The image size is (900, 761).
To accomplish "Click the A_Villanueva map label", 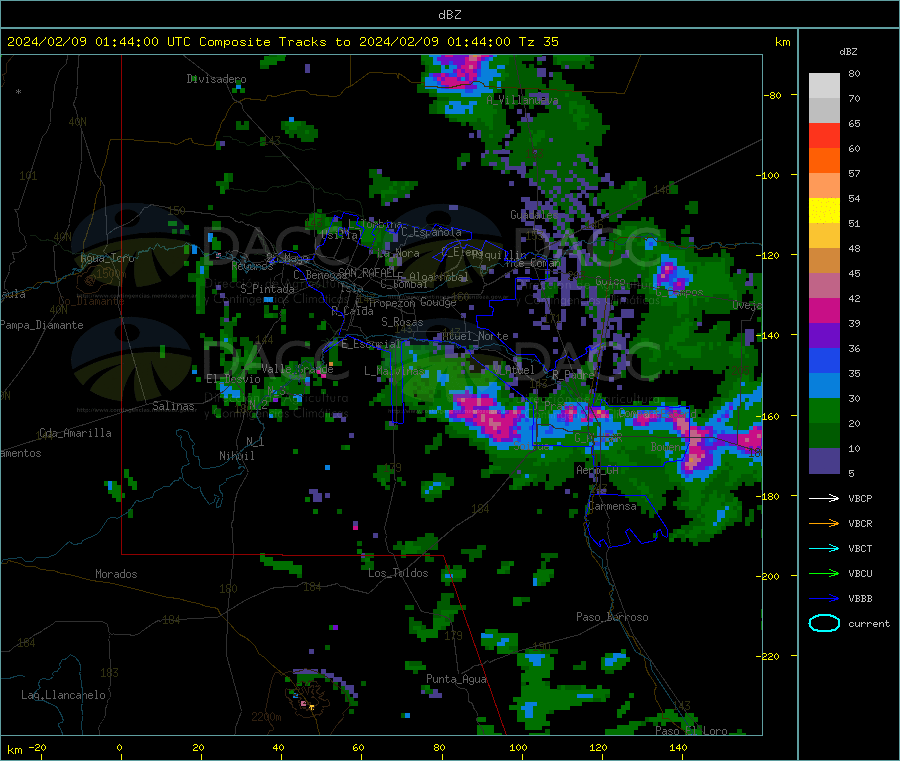I will click(522, 100).
